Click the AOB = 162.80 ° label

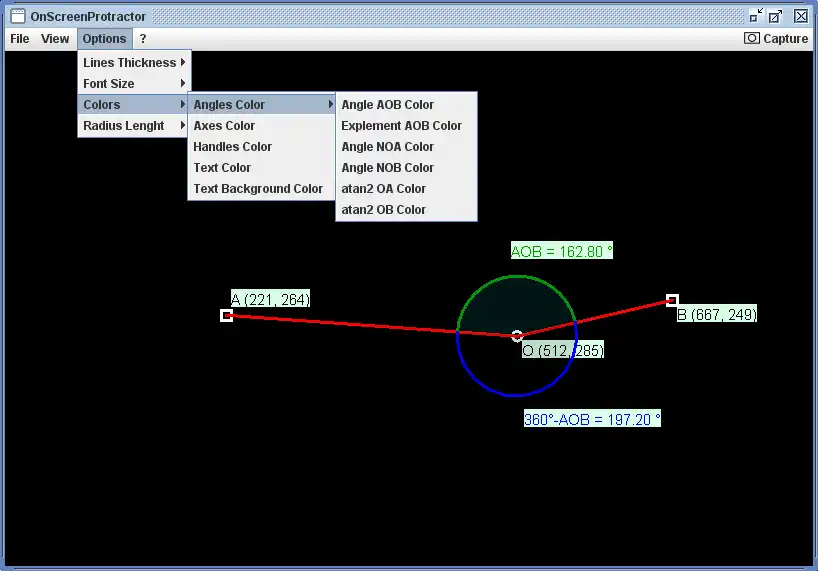coord(562,251)
